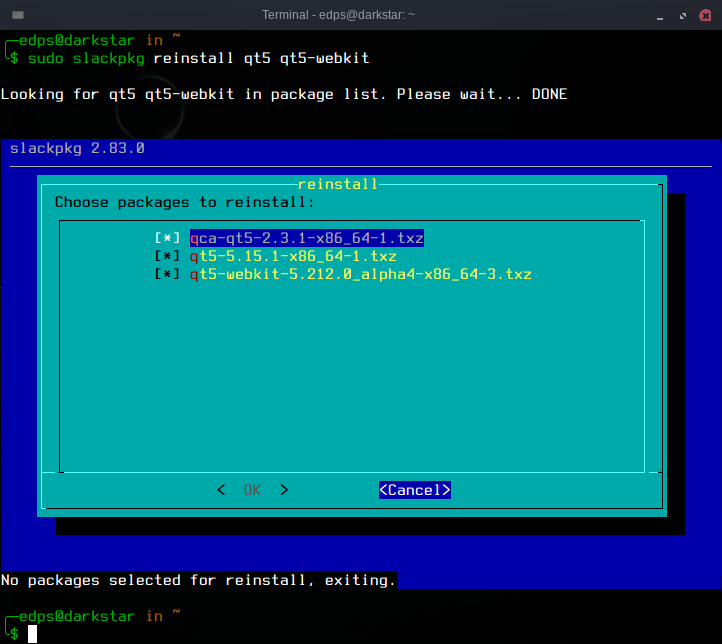This screenshot has height=644, width=722.
Task: Maximize the Terminal window
Action: pyautogui.click(x=683, y=16)
